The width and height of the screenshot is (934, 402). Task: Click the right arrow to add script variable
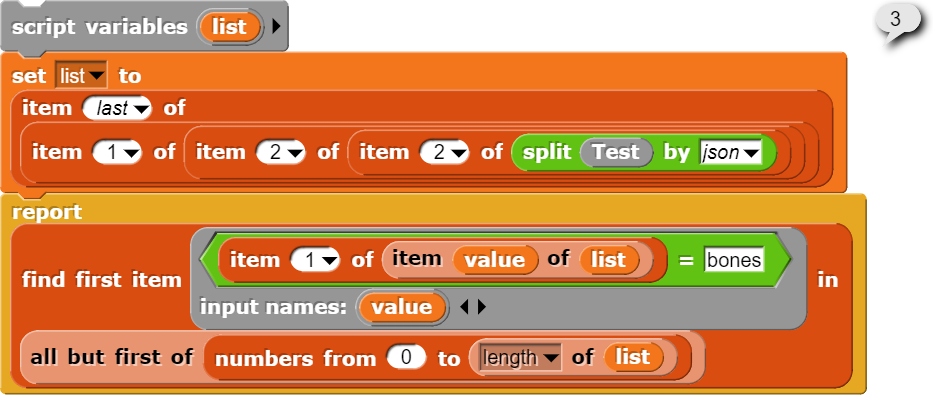pos(277,27)
